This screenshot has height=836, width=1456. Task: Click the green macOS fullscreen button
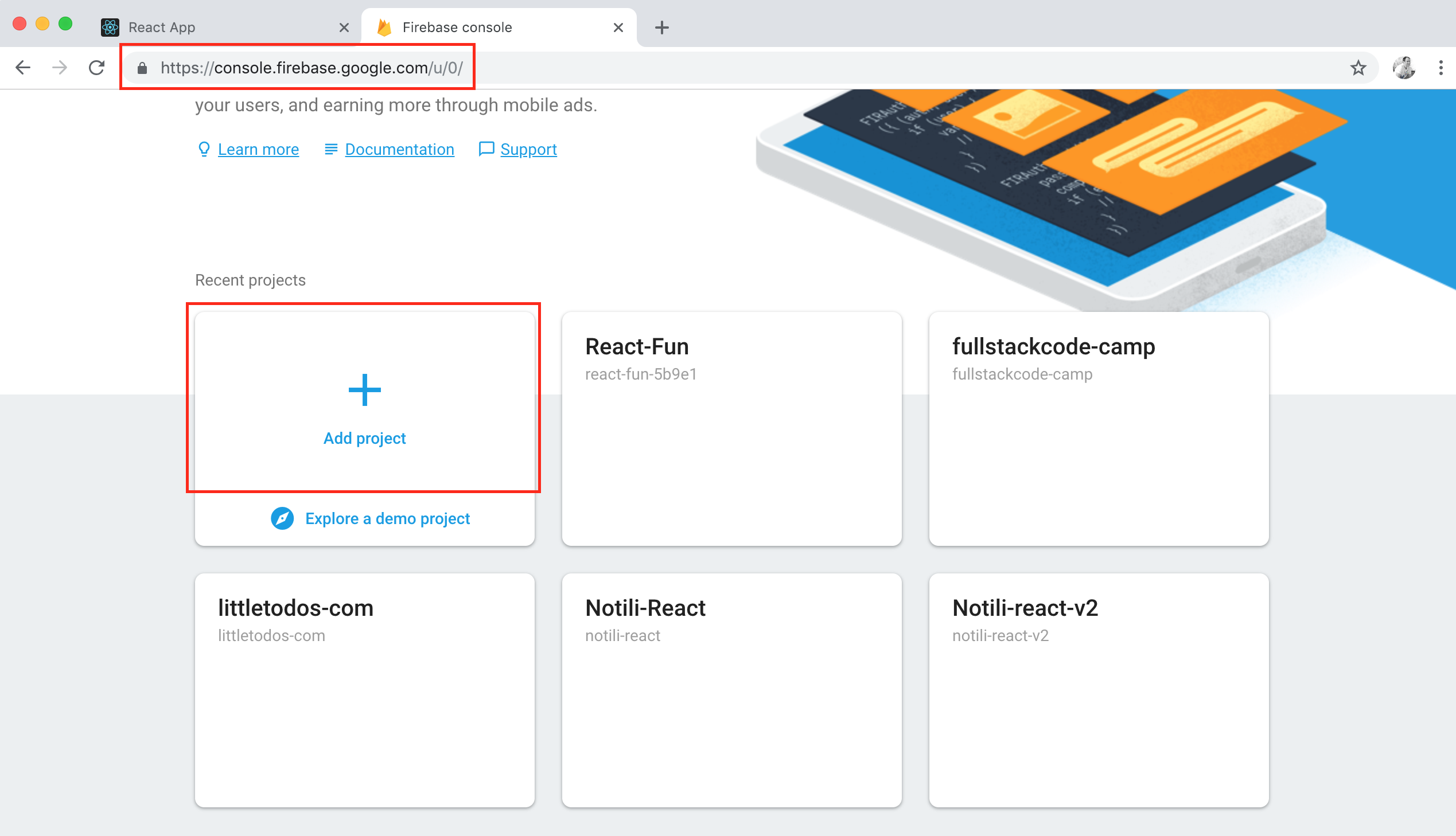point(65,24)
